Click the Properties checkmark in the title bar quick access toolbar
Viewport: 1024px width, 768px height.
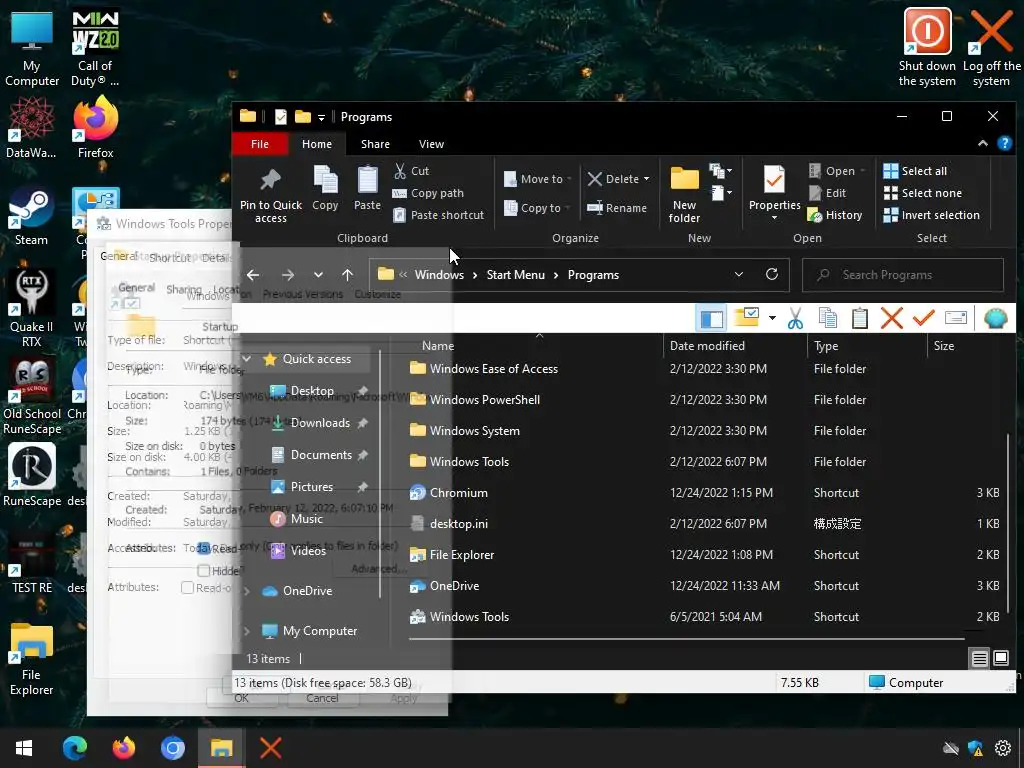tap(281, 117)
